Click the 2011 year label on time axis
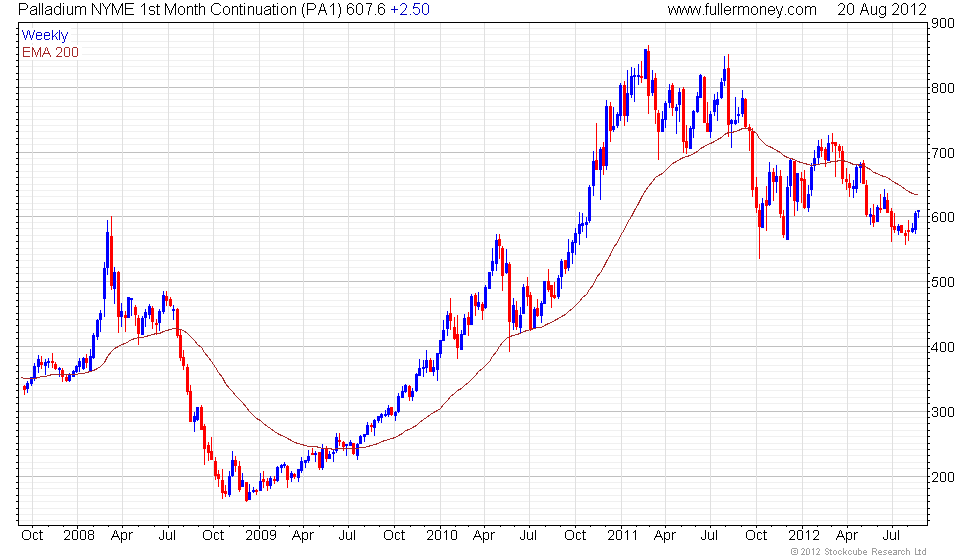Screen dimensions: 980x560 (622, 536)
